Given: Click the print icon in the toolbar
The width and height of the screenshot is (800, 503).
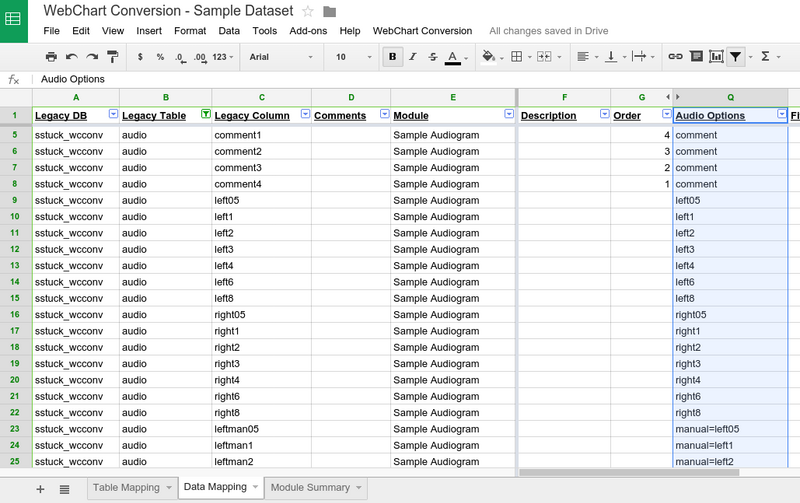Looking at the screenshot, I should [51, 57].
